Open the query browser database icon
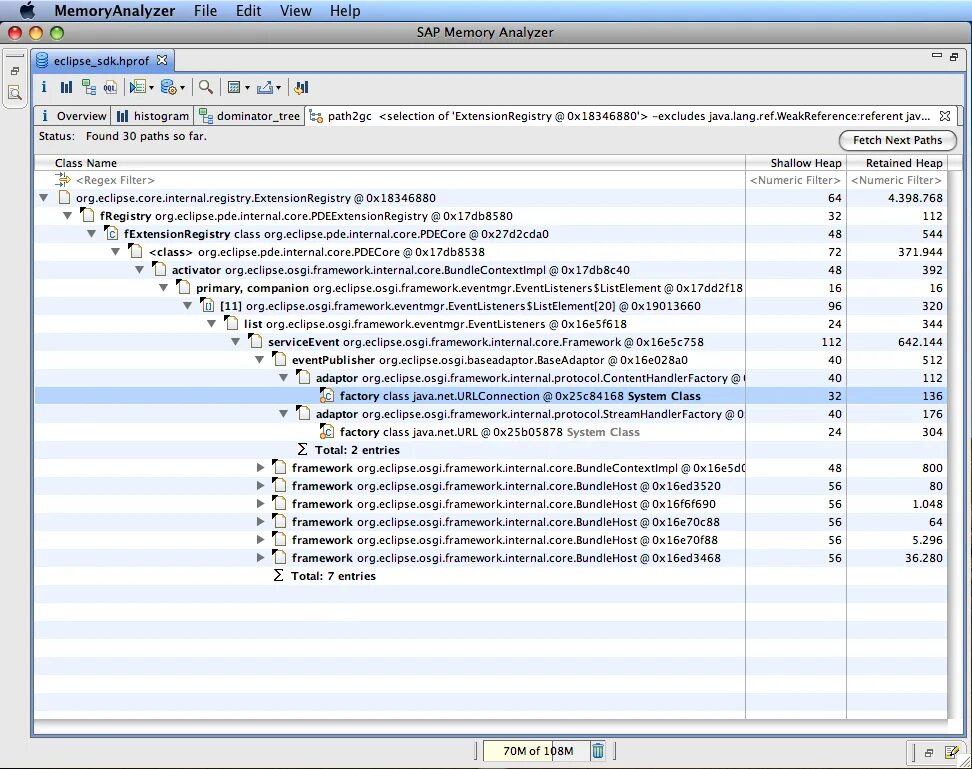 (169, 87)
